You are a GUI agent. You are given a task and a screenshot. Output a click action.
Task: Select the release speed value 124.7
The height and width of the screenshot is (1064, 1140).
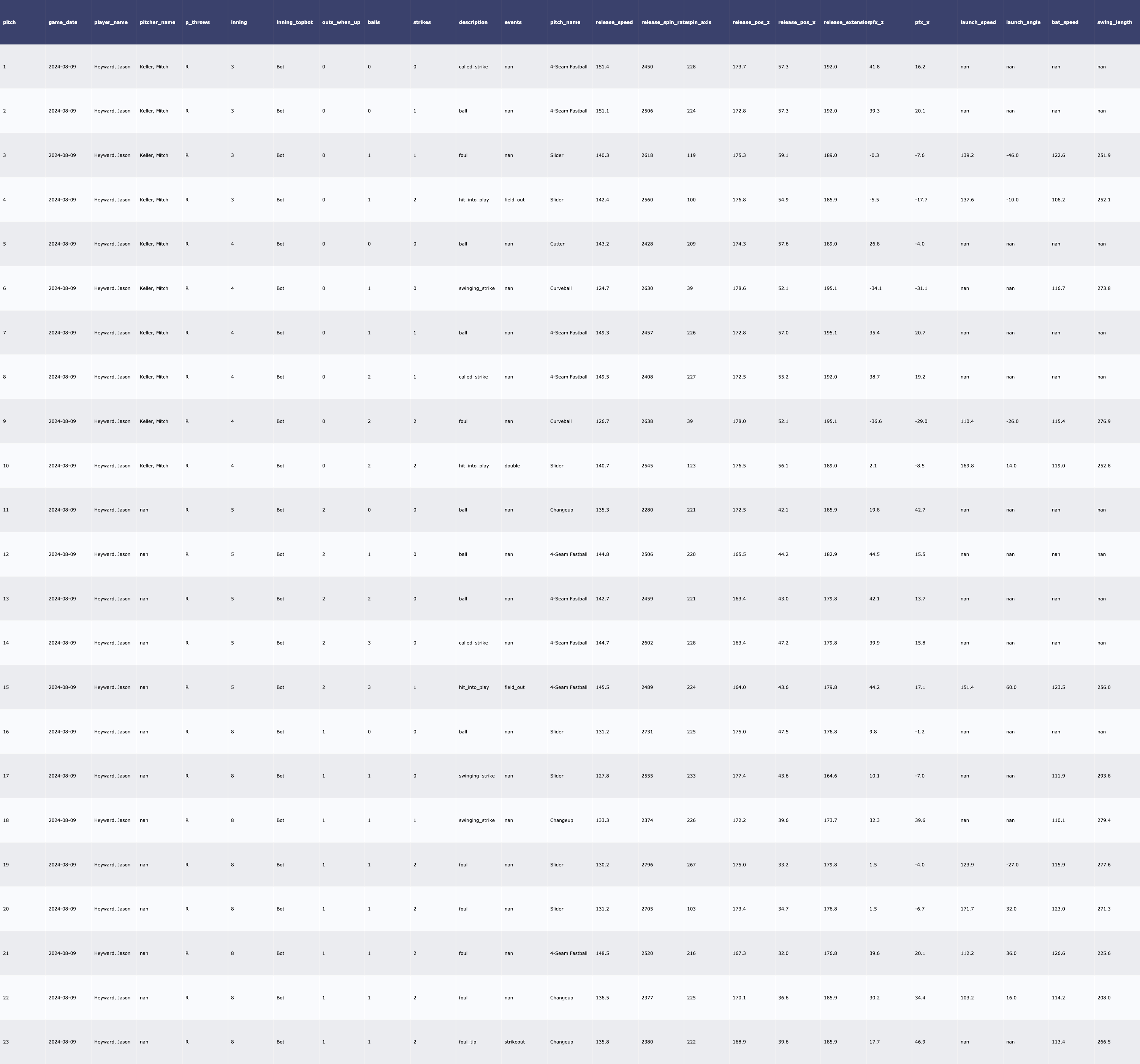pos(602,288)
